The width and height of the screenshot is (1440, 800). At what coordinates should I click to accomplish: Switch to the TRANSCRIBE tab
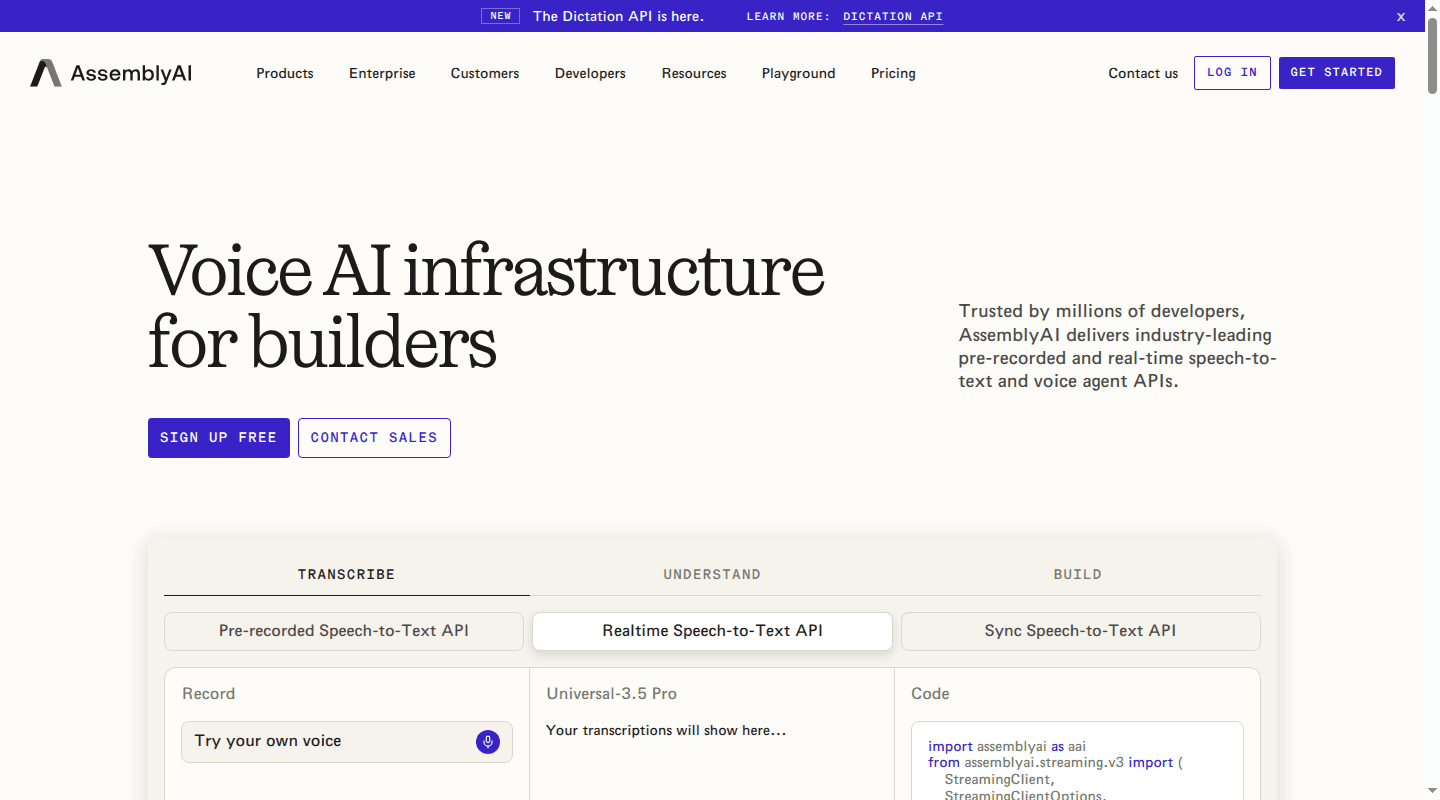347,574
